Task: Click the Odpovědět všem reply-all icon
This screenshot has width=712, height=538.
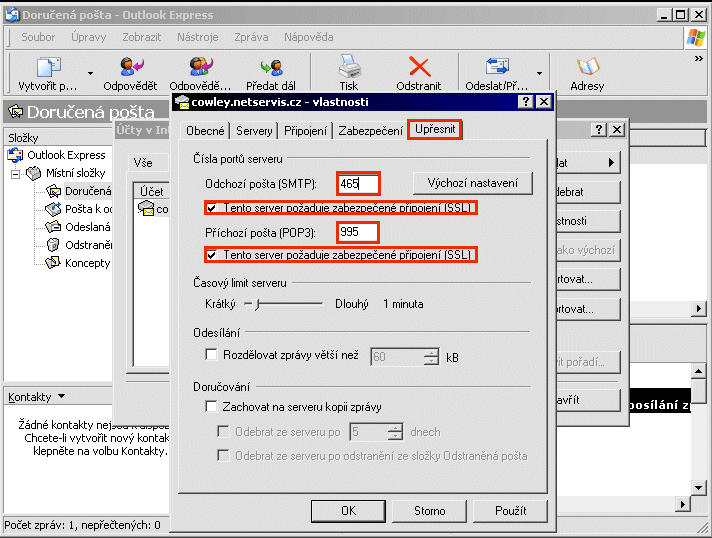Action: tap(200, 67)
